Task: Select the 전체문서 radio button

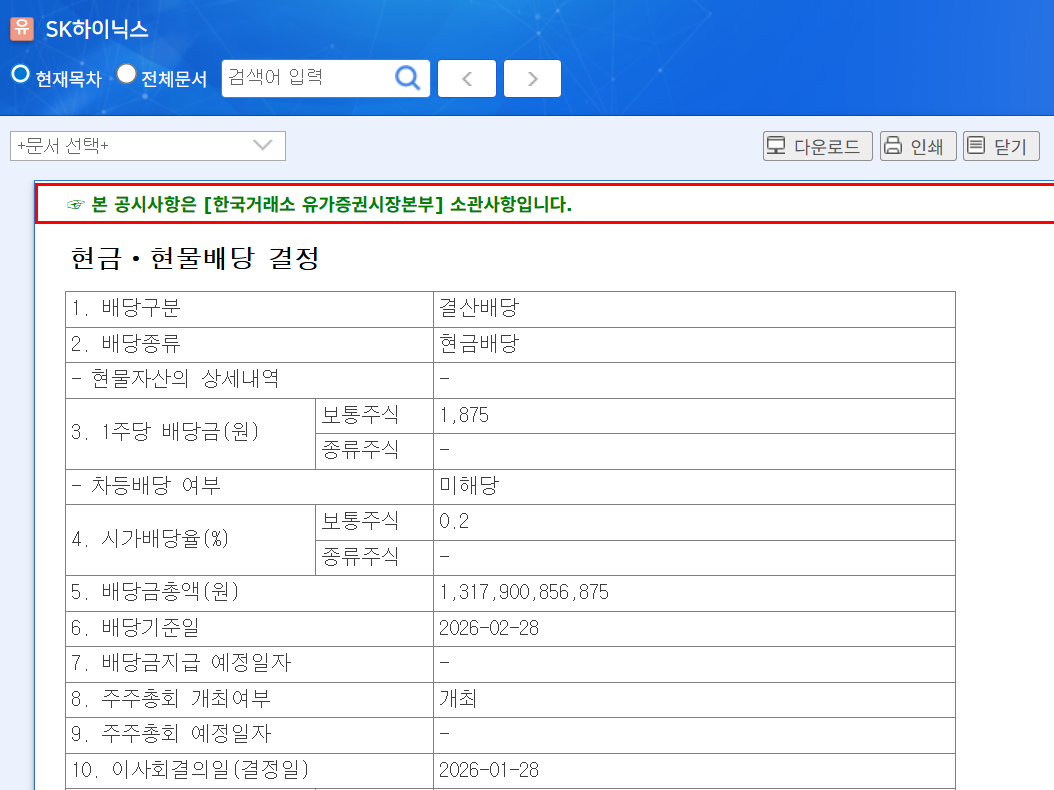Action: [126, 74]
